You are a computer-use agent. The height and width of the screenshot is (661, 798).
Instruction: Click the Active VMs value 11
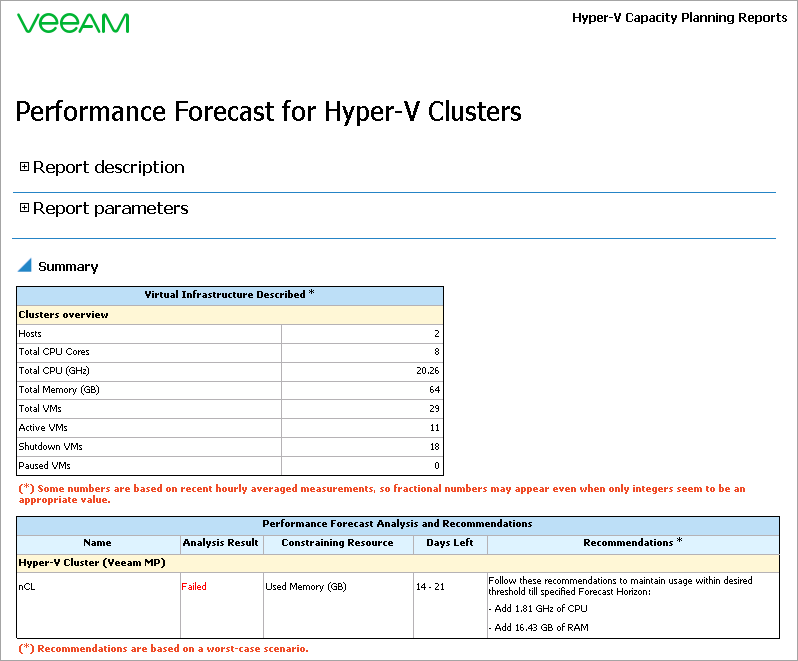point(435,428)
